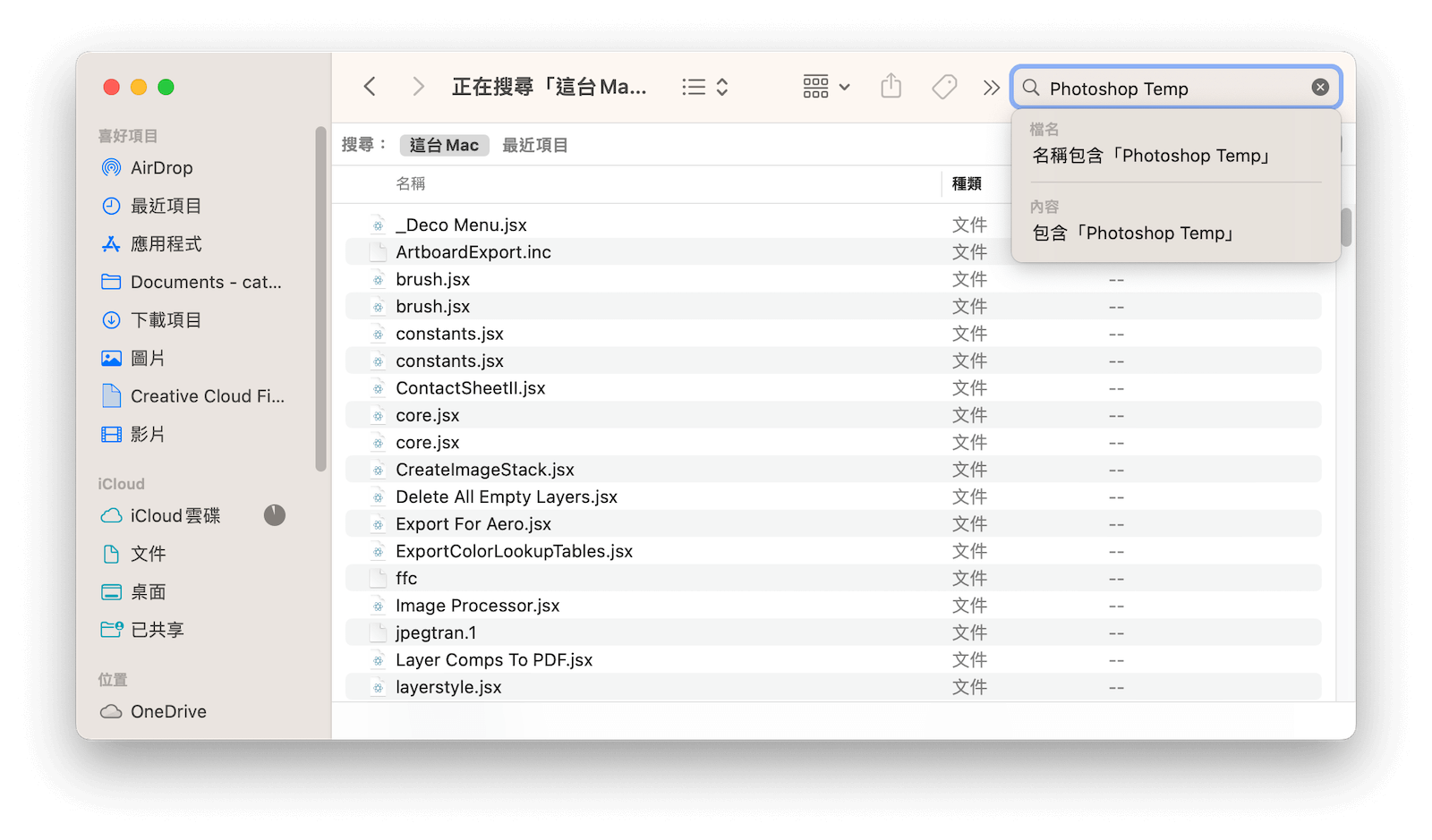The height and width of the screenshot is (840, 1432).
Task: Close the Finder window red button
Action: click(112, 87)
